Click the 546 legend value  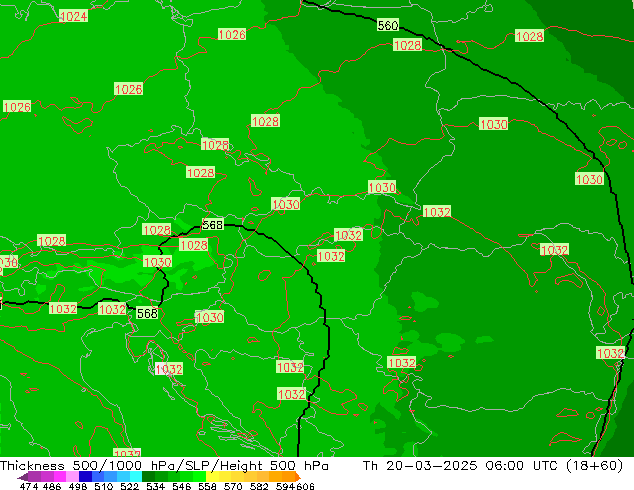pos(181,486)
